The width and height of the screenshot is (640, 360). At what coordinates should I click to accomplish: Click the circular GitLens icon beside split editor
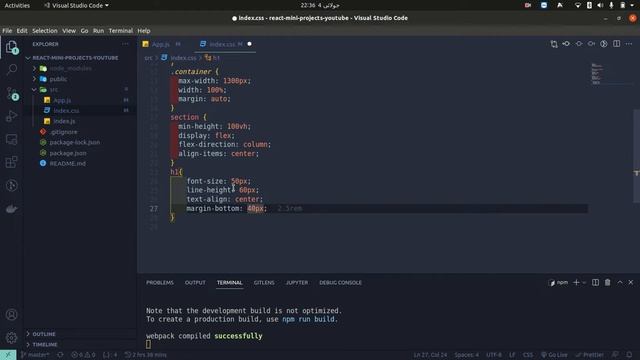pyautogui.click(x=604, y=44)
